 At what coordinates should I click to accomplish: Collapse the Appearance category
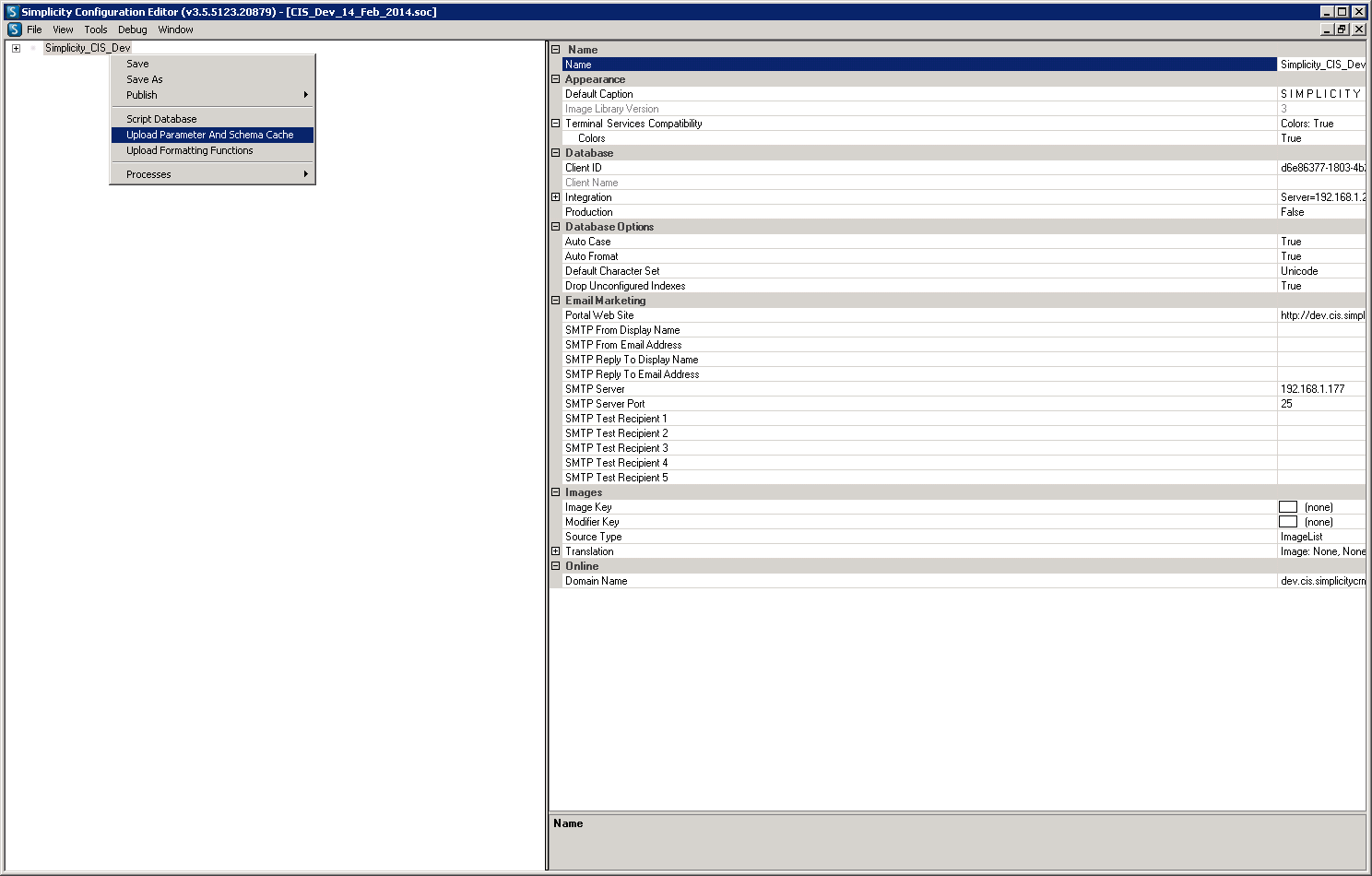tap(556, 79)
